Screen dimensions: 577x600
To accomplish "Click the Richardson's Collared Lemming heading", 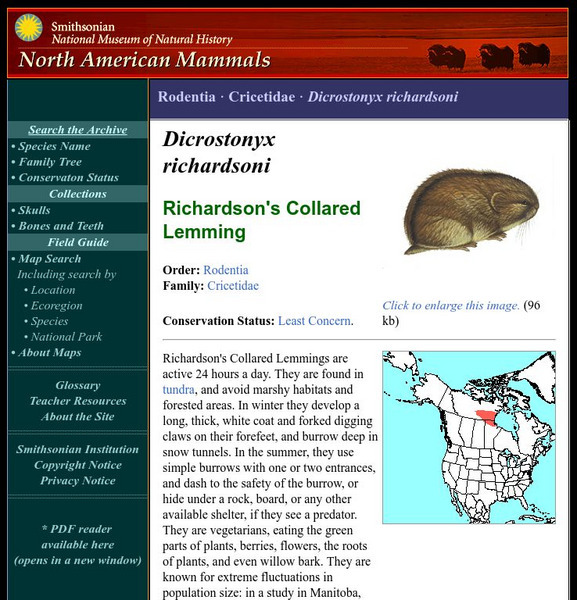I will [x=262, y=220].
